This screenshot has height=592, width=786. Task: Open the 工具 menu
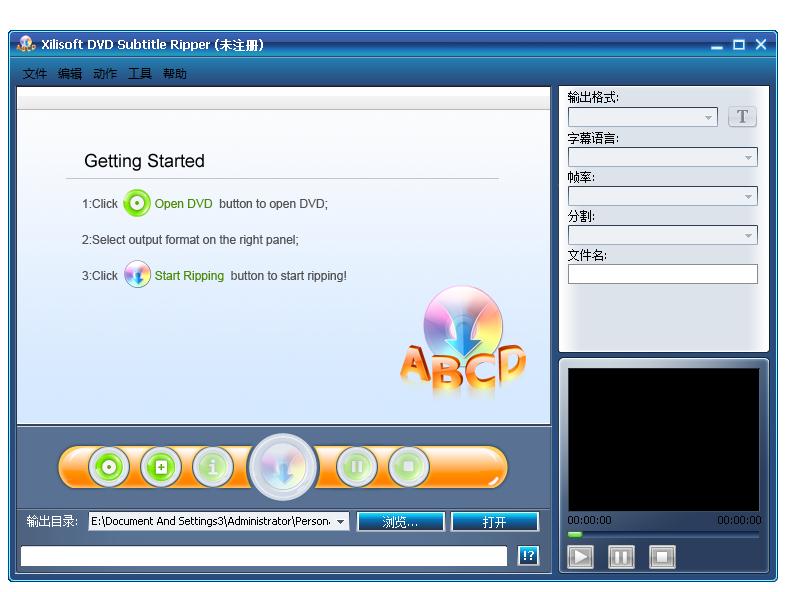(x=140, y=74)
